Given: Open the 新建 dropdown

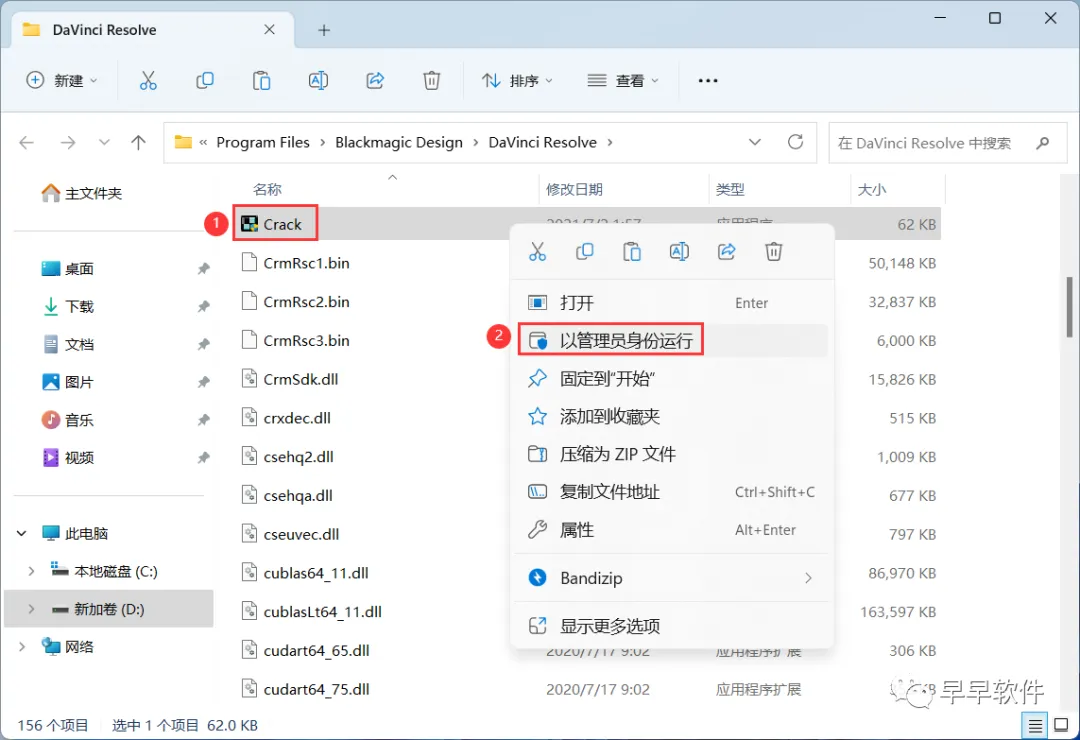Looking at the screenshot, I should pos(62,81).
